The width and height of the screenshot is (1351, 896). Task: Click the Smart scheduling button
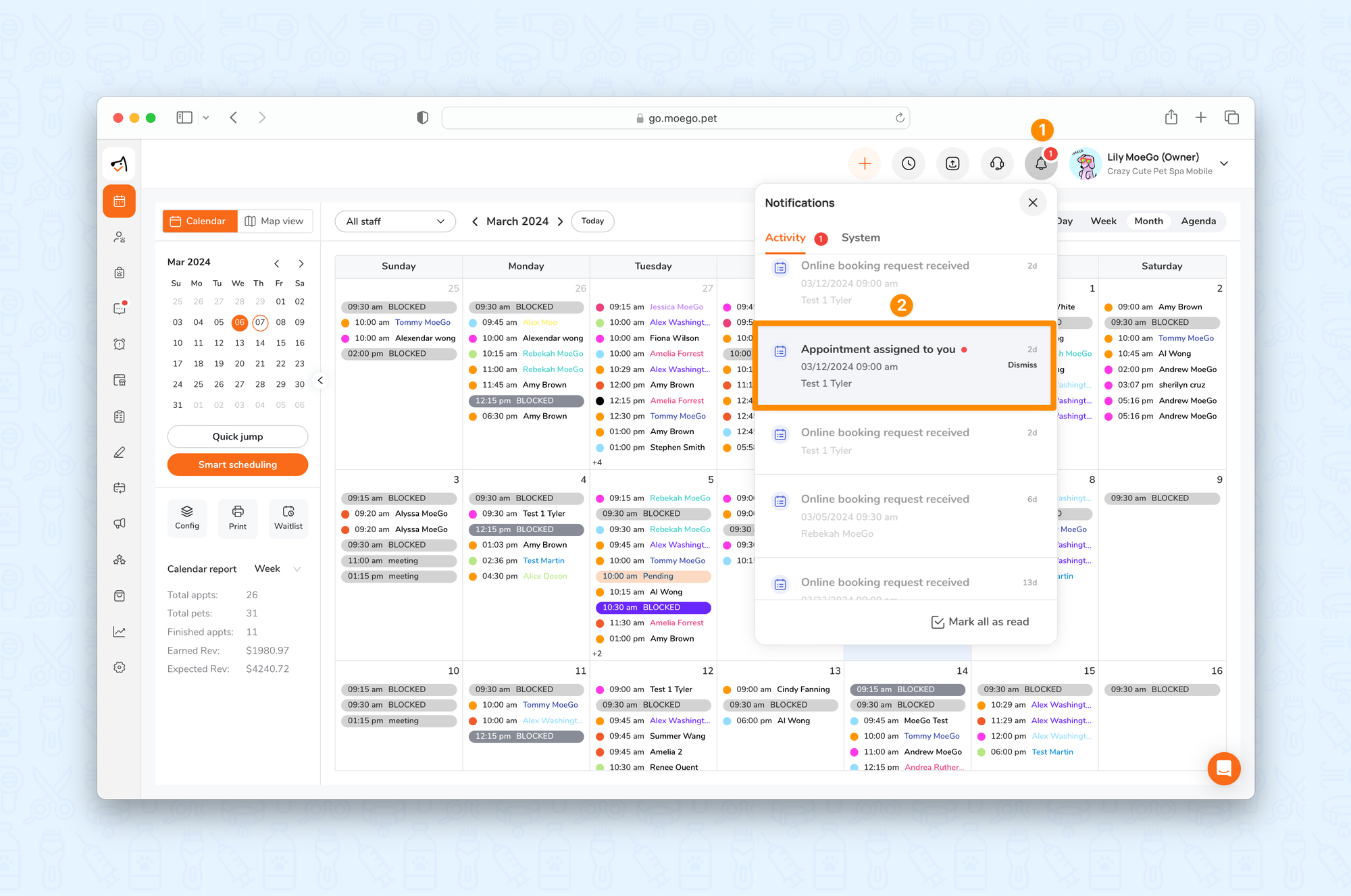(x=237, y=465)
